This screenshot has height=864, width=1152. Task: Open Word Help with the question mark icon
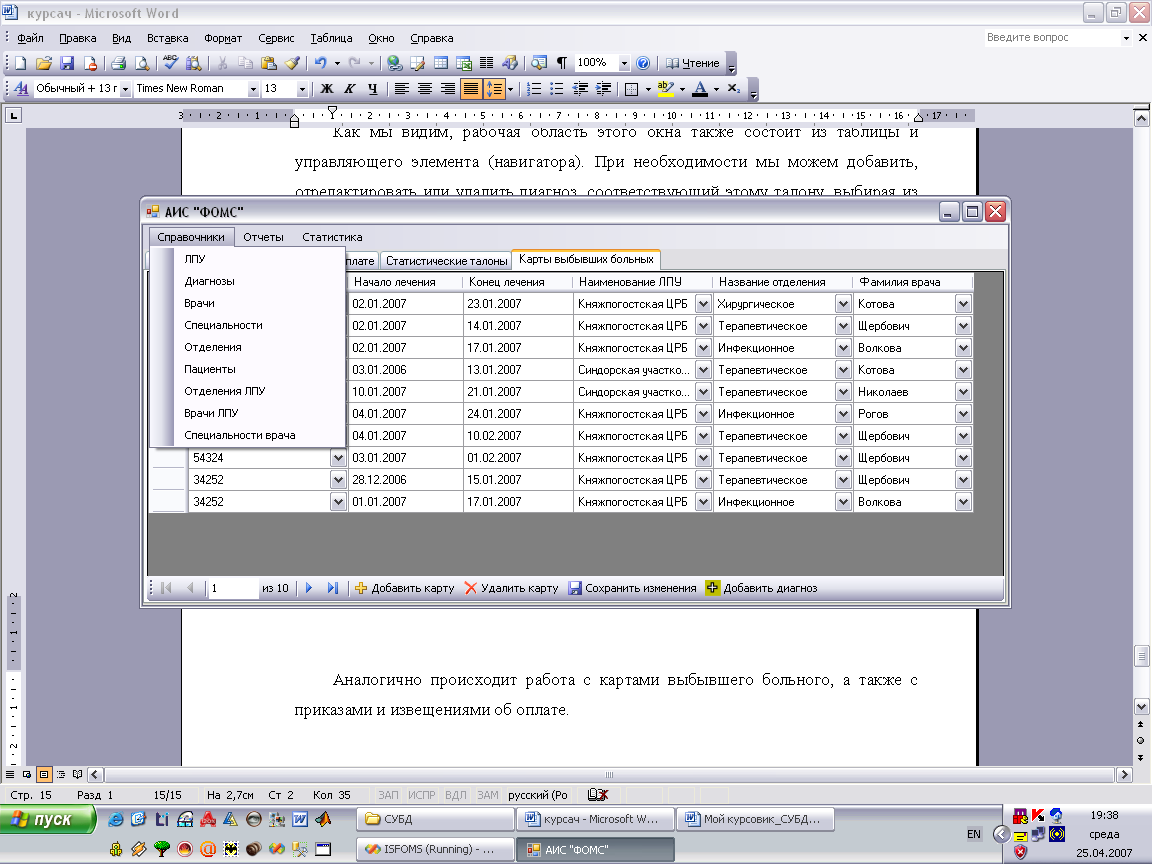pyautogui.click(x=643, y=63)
